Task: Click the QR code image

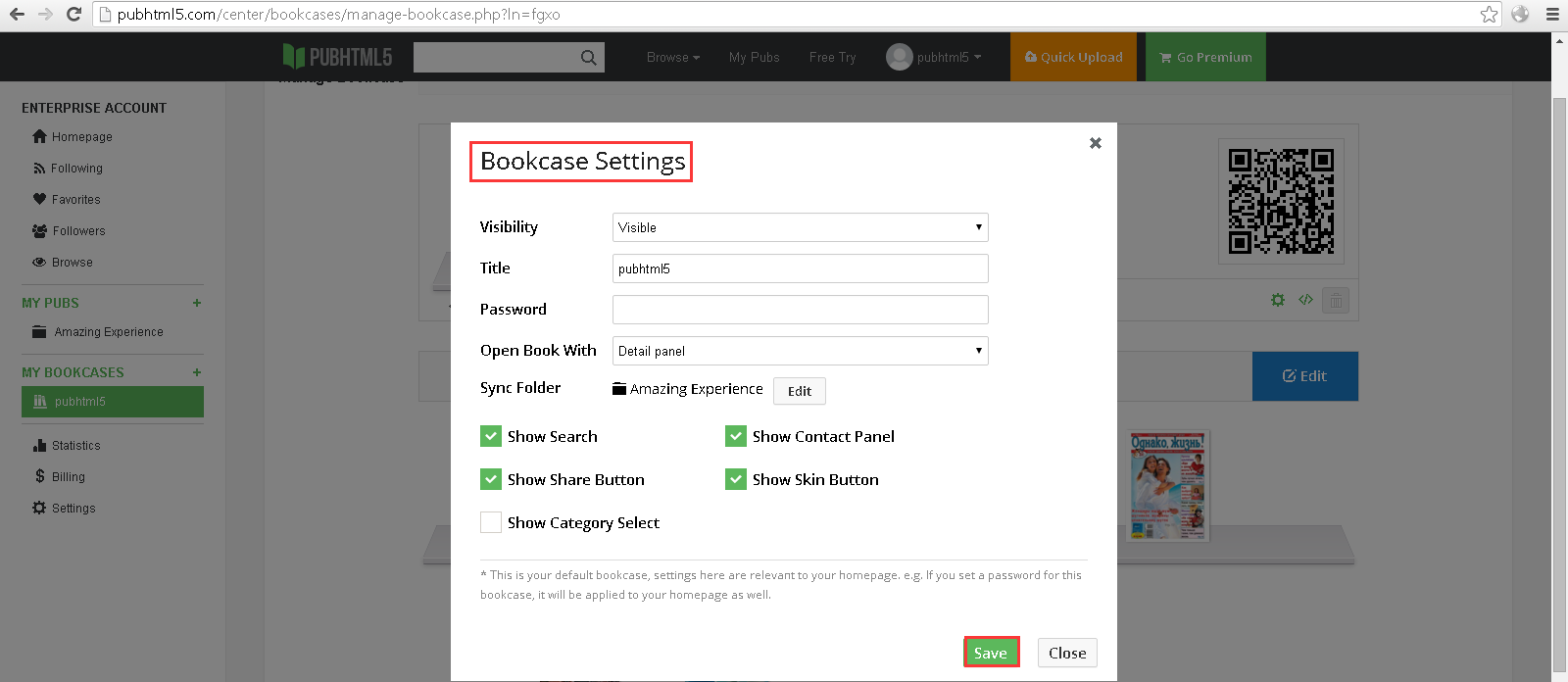Action: click(x=1281, y=201)
